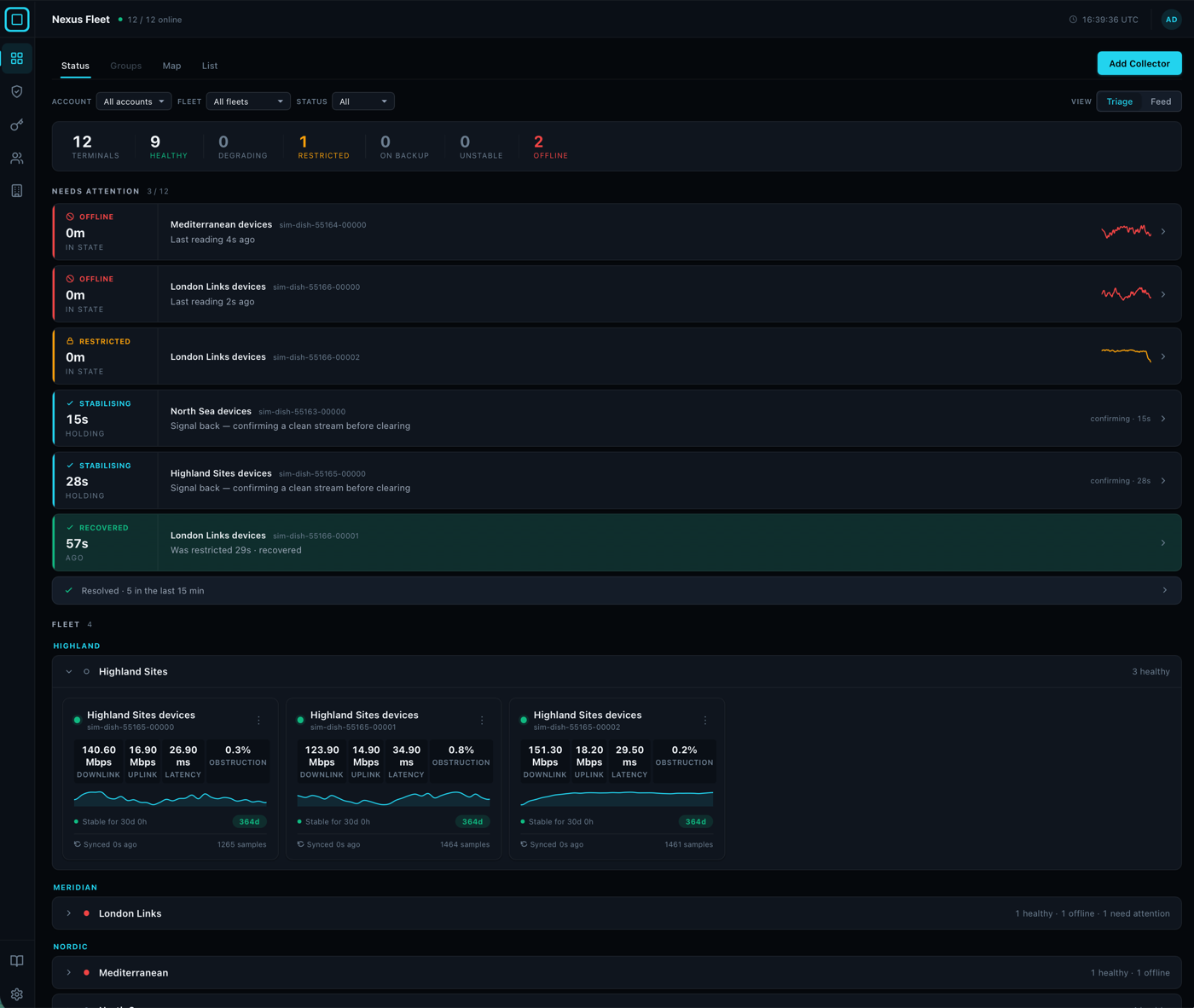The width and height of the screenshot is (1194, 1008).
Task: Open Highland Sites devices stabilising row
Action: pyautogui.click(x=617, y=481)
